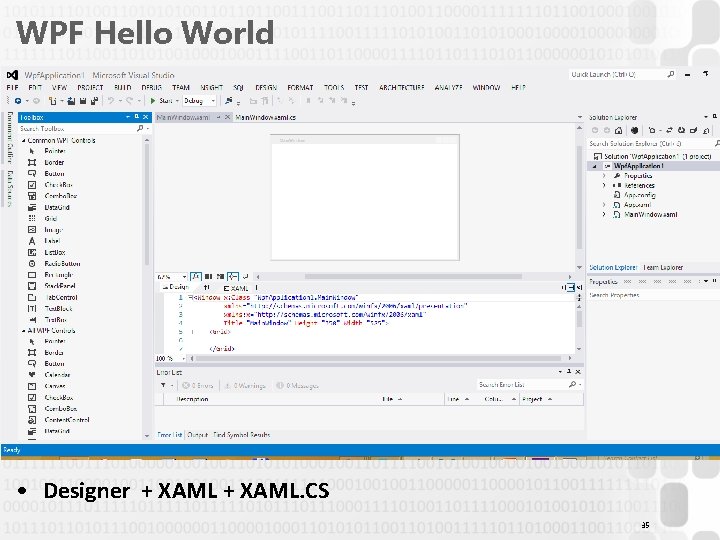Collapse the Common WPF Controls group
This screenshot has height=540, width=720.
pos(23,141)
